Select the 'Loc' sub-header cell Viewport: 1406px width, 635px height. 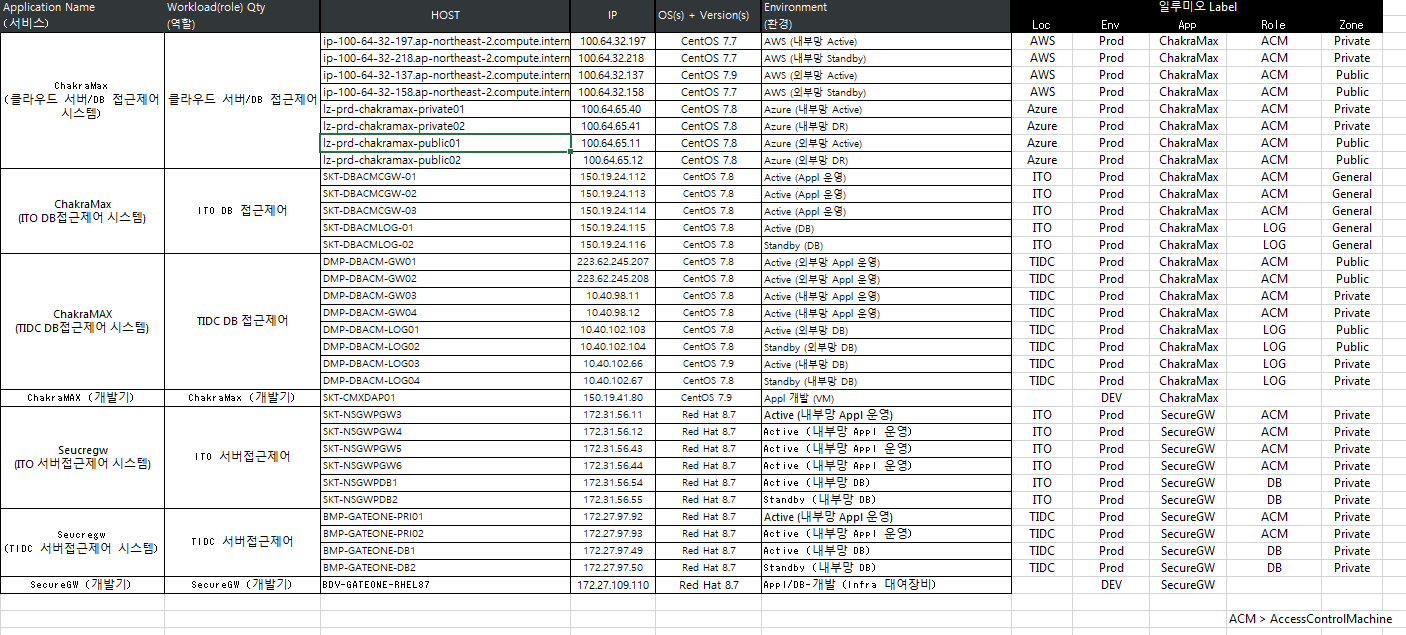click(1041, 25)
